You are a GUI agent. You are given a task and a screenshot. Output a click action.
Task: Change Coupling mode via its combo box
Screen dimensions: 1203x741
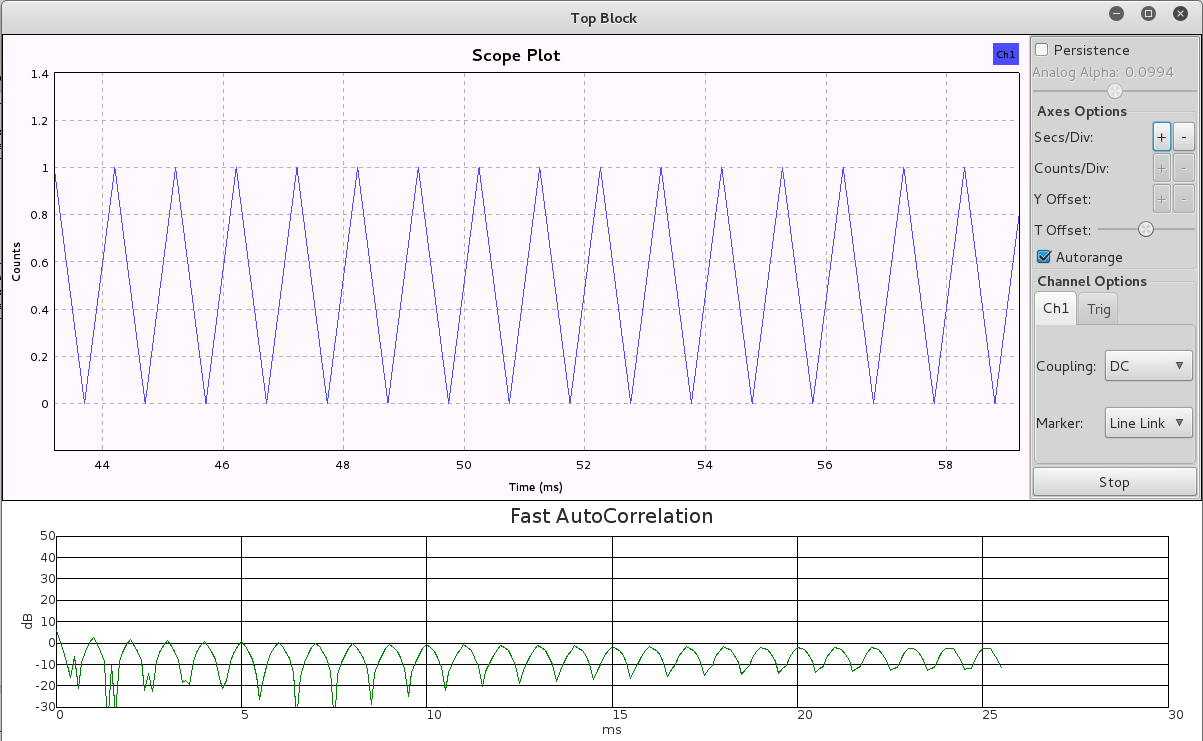[x=1148, y=366]
